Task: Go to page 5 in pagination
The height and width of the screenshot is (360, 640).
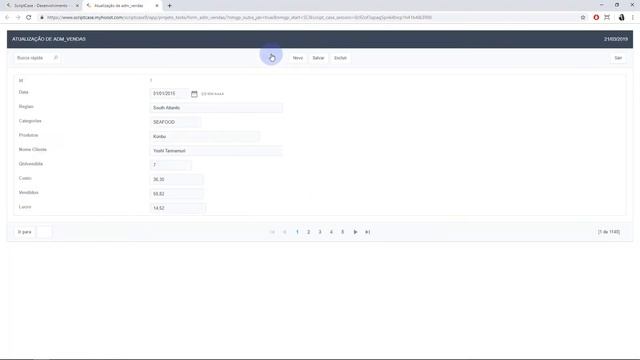Action: click(342, 232)
